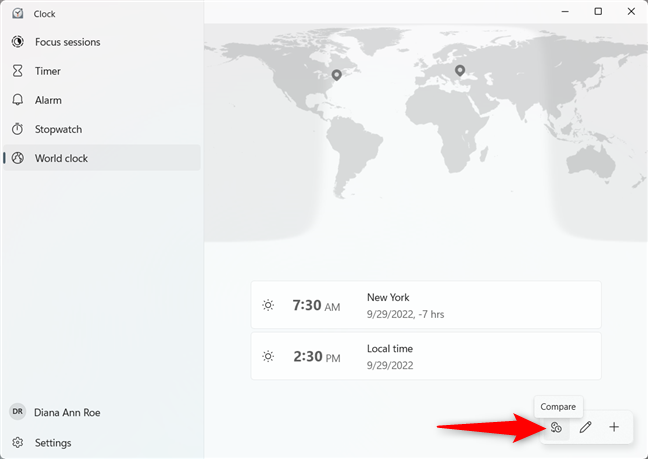
Task: Click the Settings gear icon
Action: coord(18,442)
